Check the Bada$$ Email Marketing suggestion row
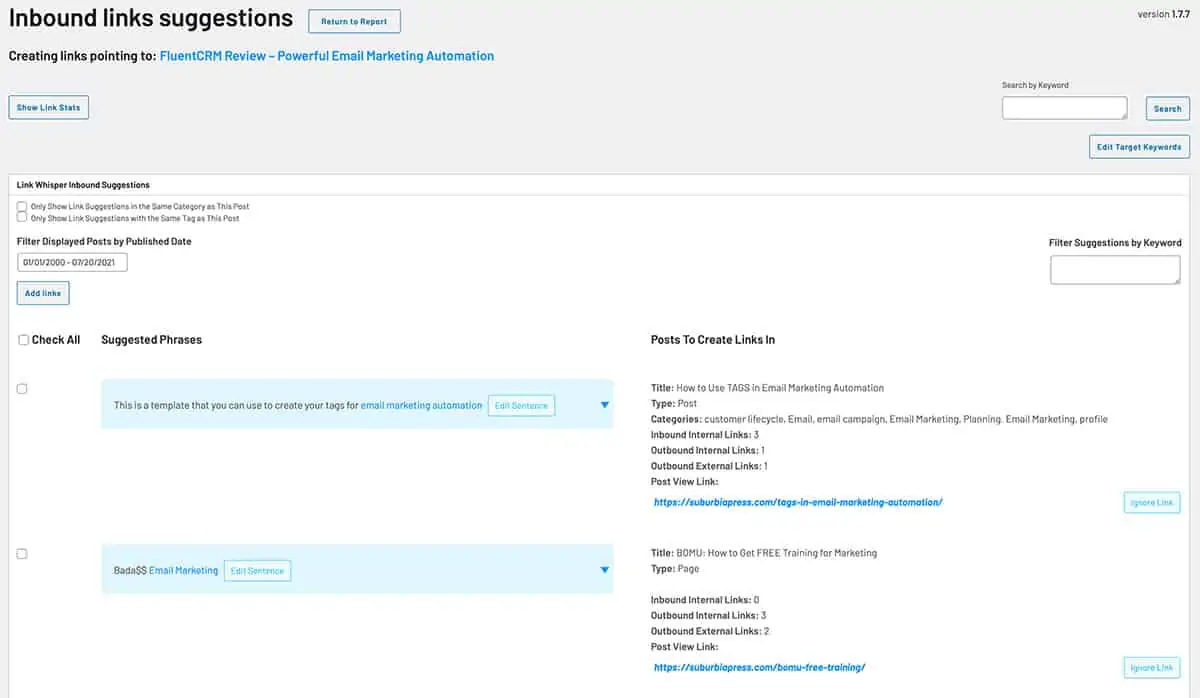This screenshot has height=698, width=1200. tap(22, 554)
